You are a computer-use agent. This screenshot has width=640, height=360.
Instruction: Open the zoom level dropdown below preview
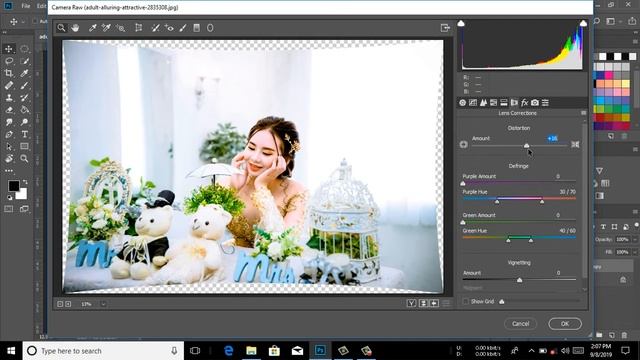pos(103,304)
